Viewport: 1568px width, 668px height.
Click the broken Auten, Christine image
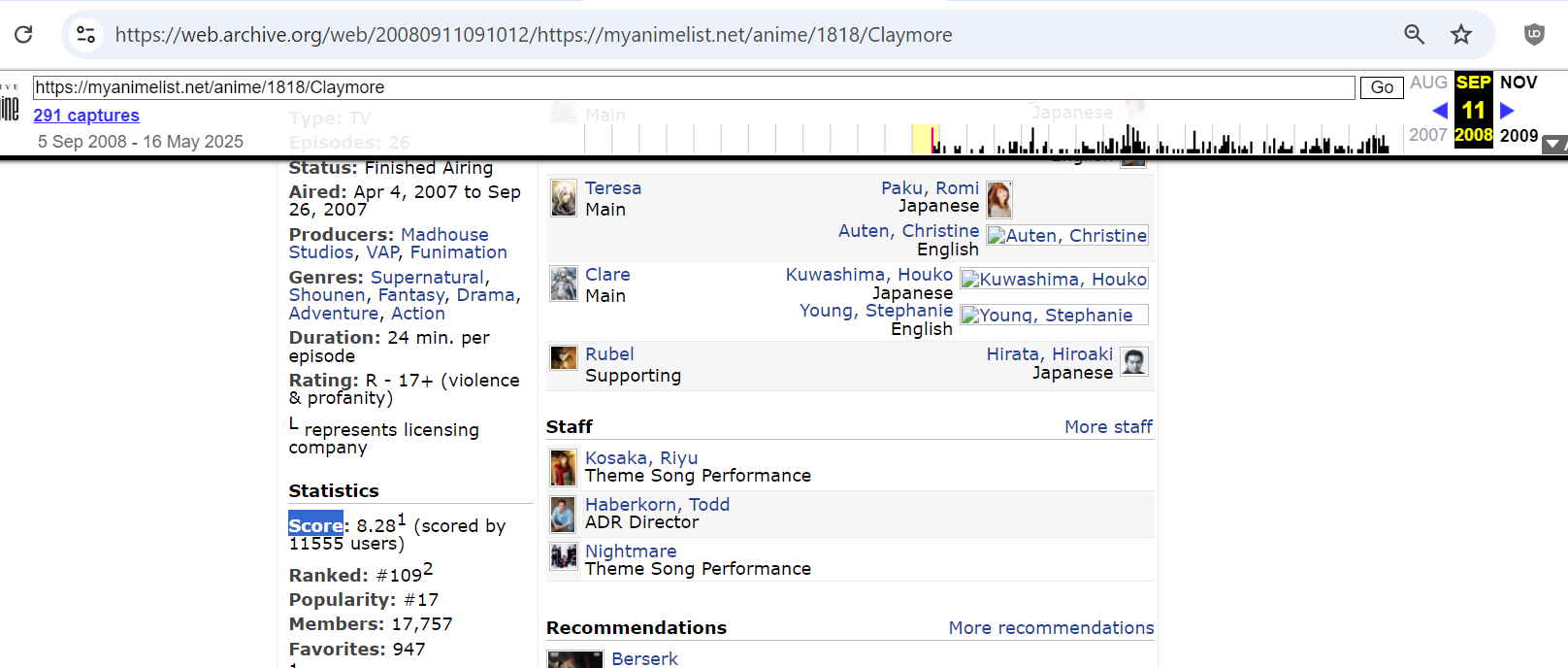[x=1067, y=236]
